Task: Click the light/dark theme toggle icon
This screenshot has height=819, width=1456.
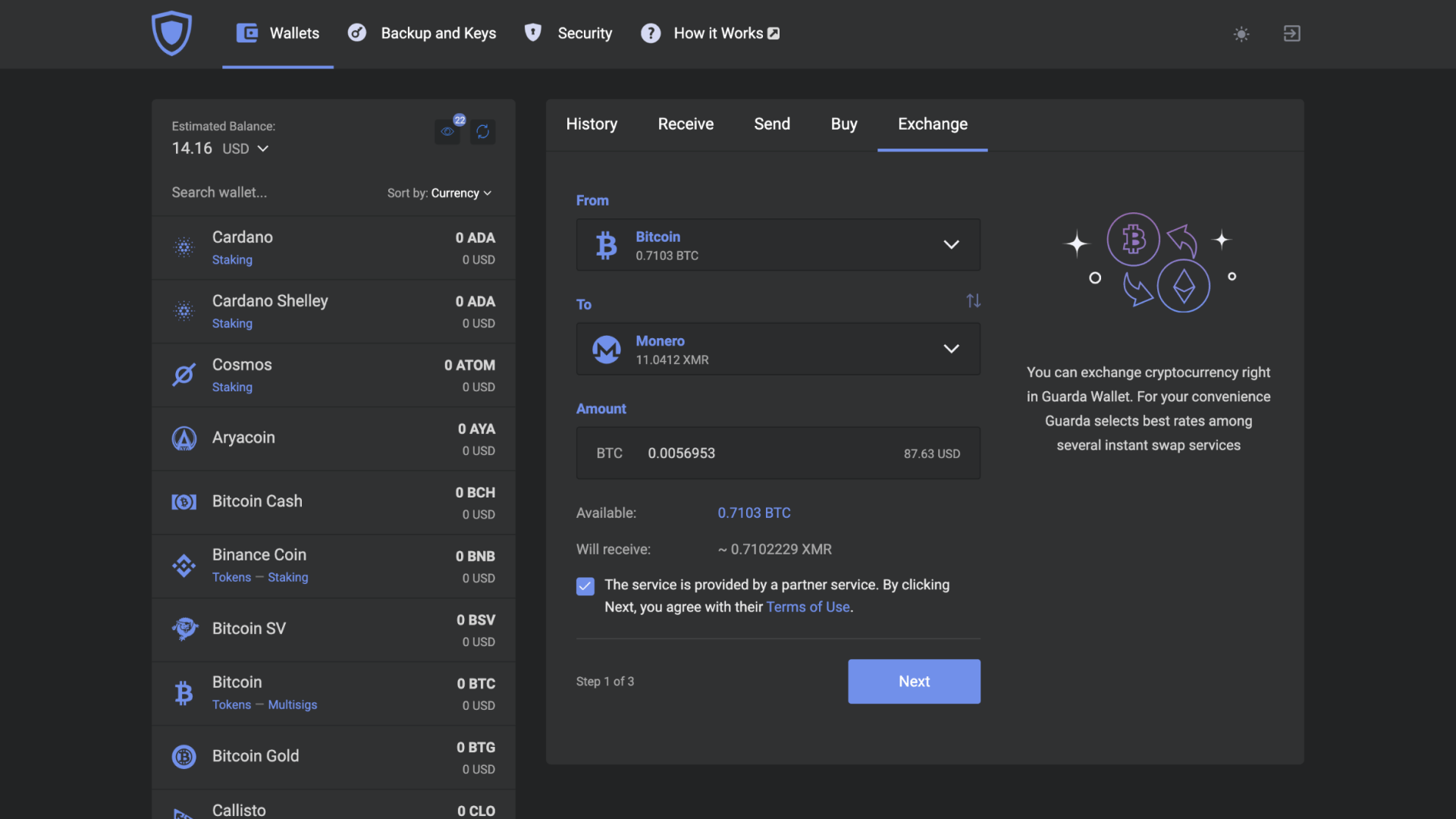Action: 1242,33
